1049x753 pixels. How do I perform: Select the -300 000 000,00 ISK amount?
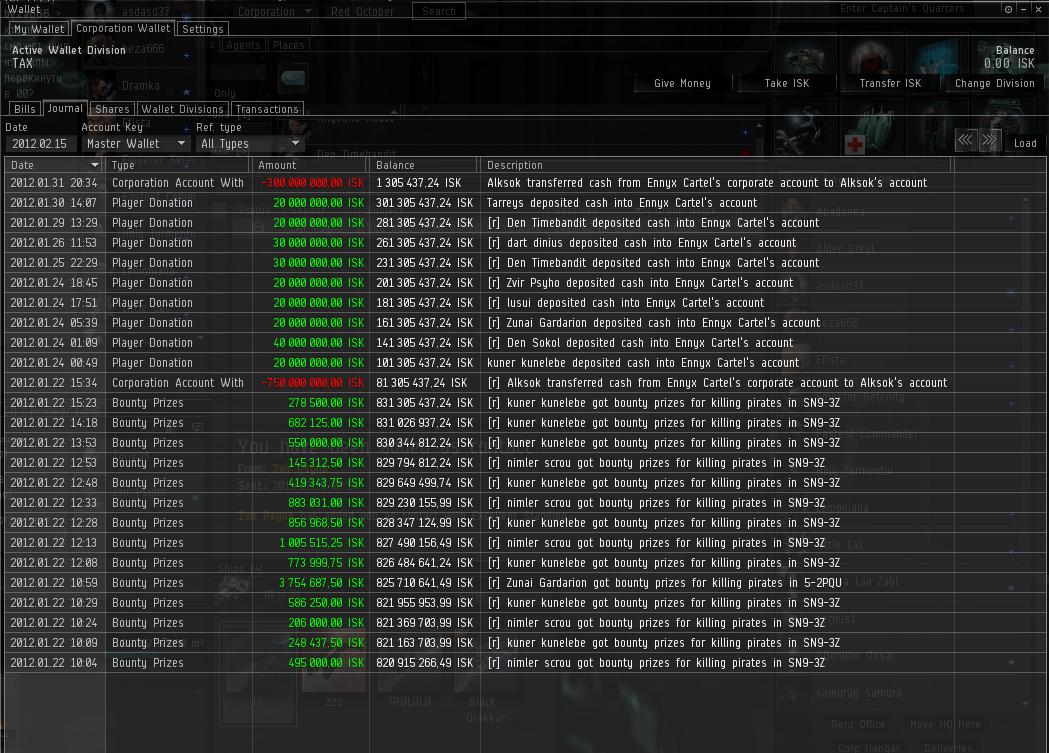click(x=312, y=183)
